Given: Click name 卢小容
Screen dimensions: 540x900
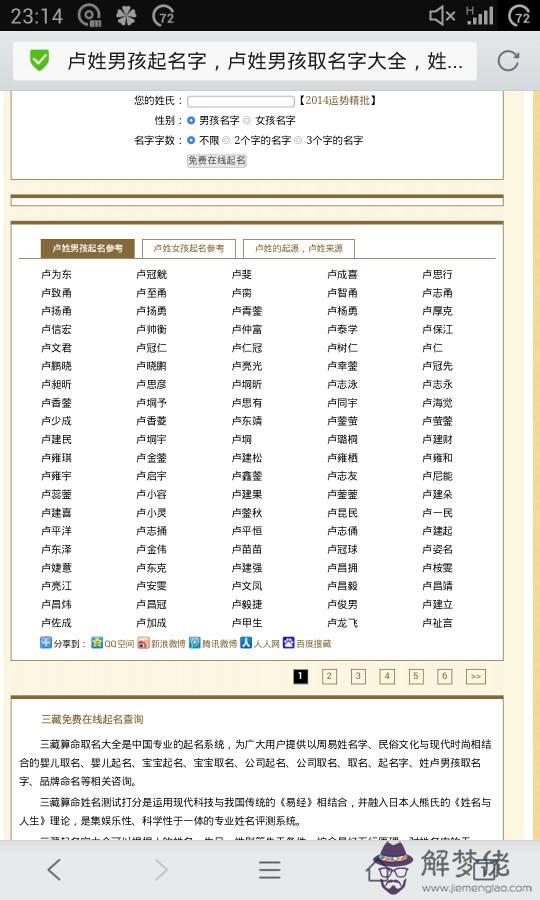Looking at the screenshot, I should coord(151,494).
